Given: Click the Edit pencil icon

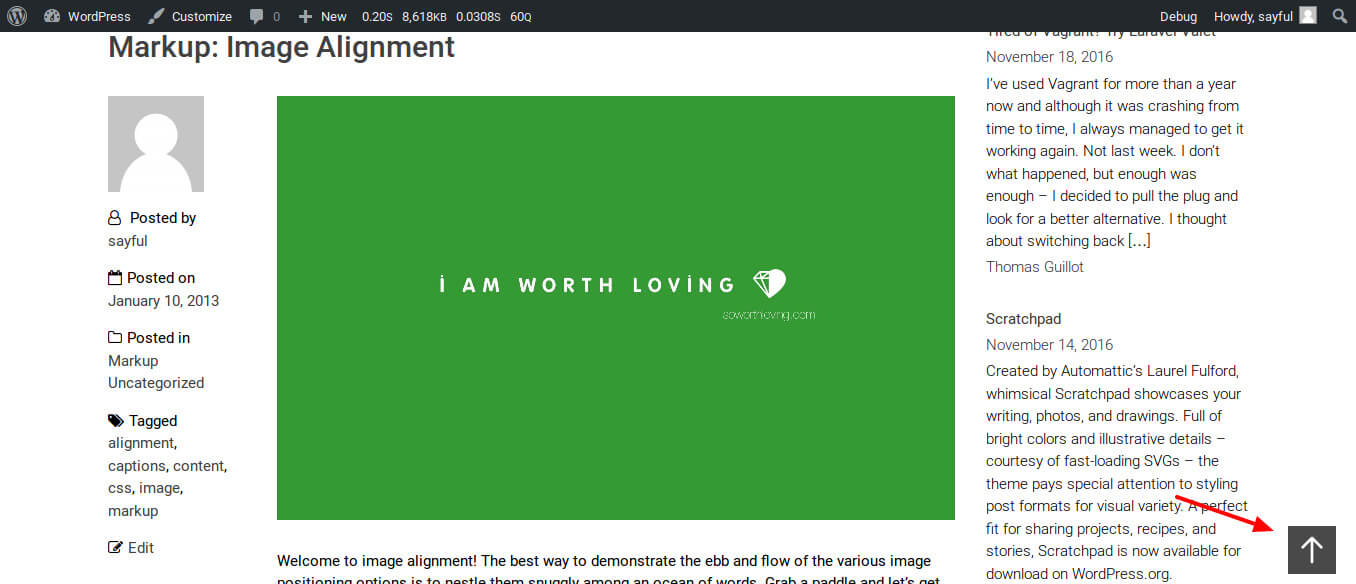Looking at the screenshot, I should [x=116, y=547].
